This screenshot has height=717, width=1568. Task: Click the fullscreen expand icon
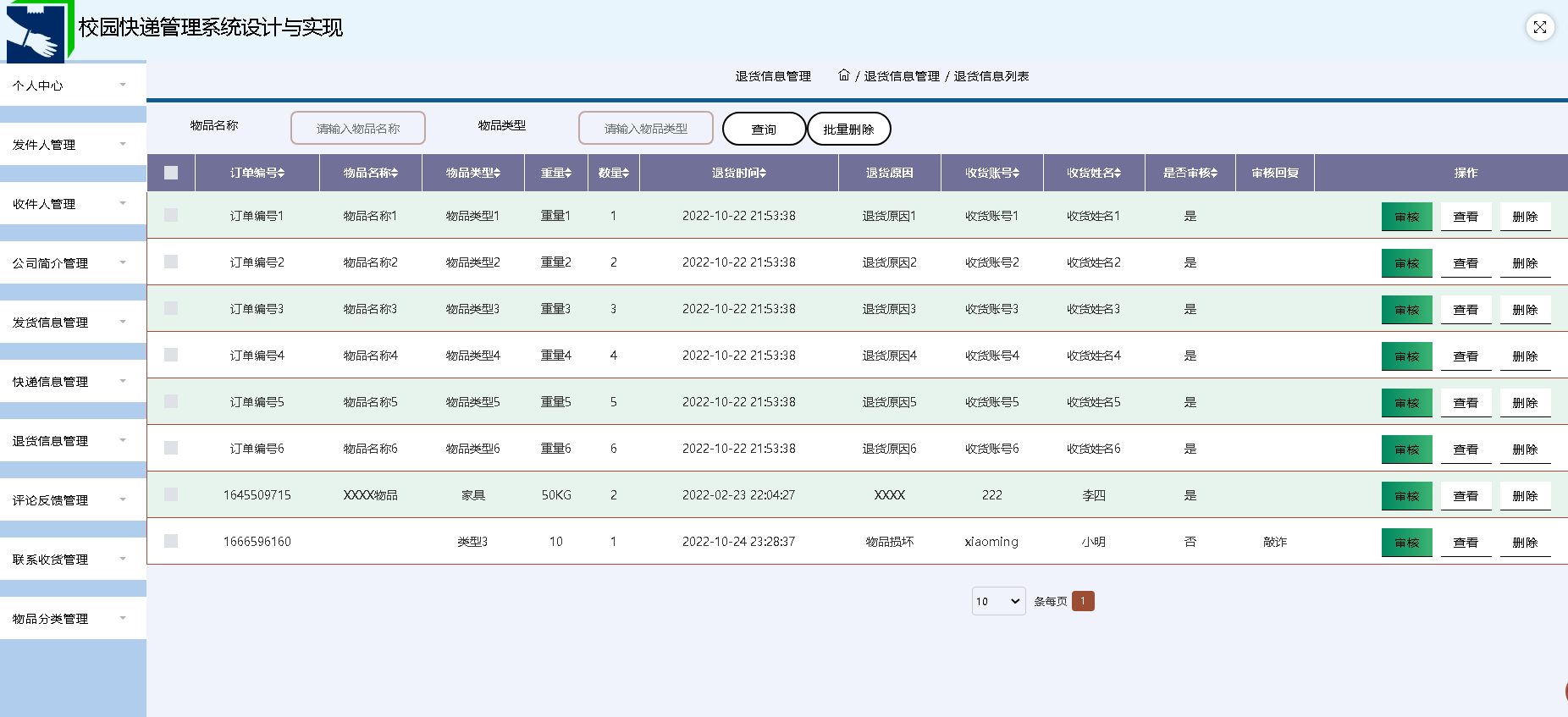(1540, 27)
